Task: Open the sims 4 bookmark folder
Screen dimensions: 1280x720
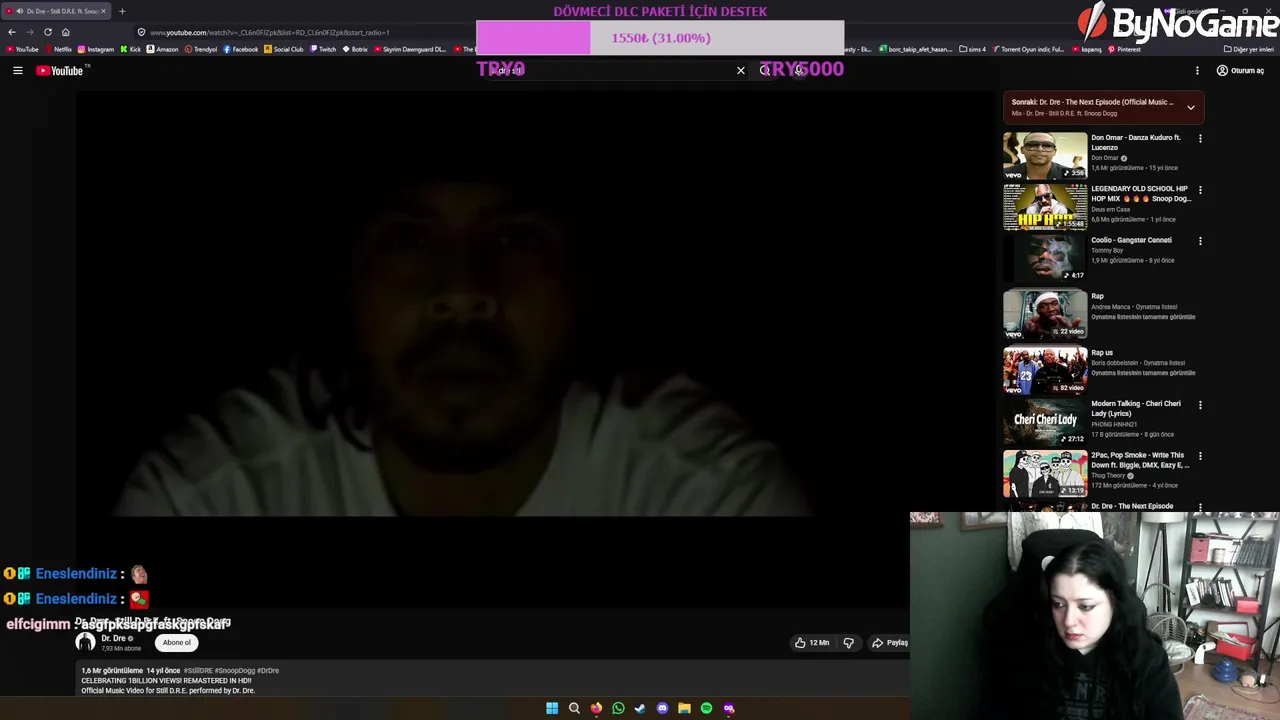Action: 973,49
